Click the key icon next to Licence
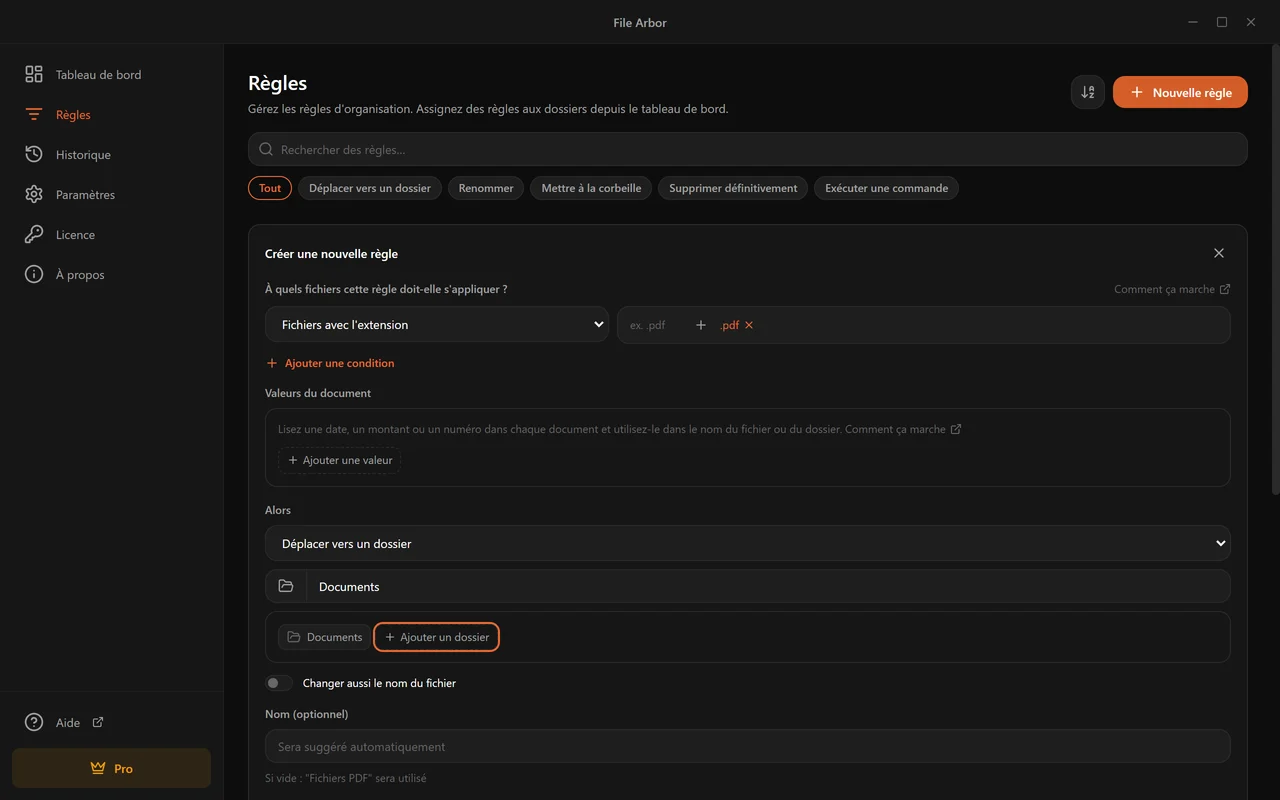Image resolution: width=1280 pixels, height=800 pixels. [x=34, y=235]
